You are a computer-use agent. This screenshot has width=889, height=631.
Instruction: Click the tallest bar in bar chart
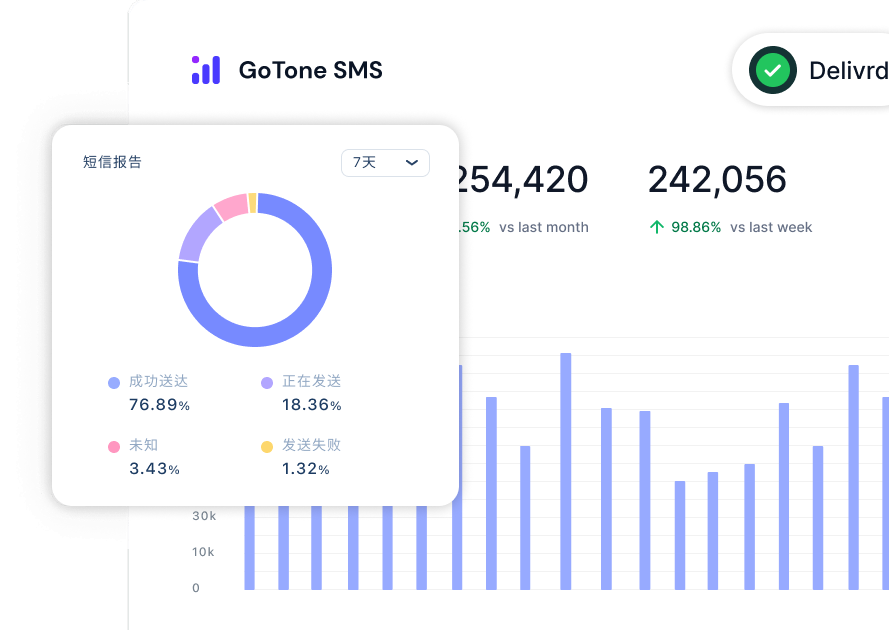point(565,470)
